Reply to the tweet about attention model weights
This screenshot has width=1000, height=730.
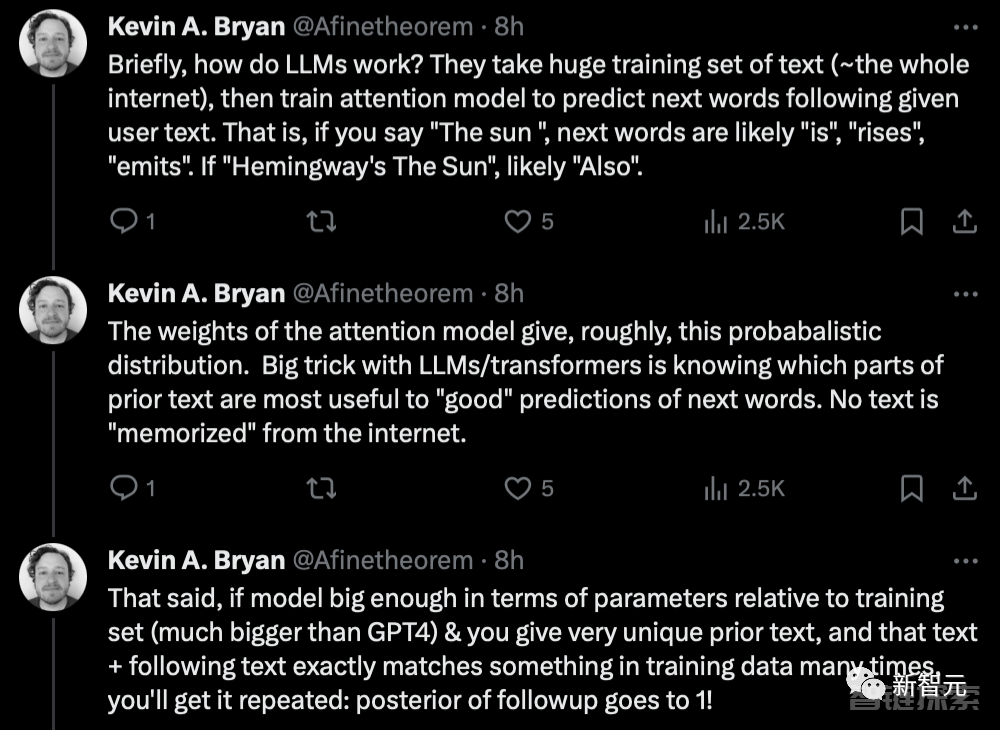[x=123, y=488]
